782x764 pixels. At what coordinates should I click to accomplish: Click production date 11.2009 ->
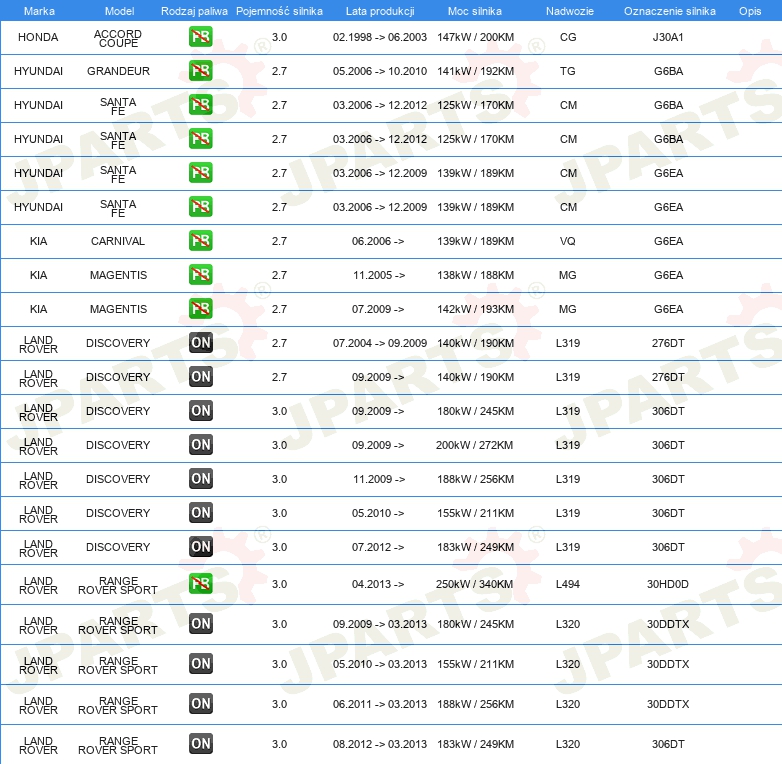click(x=379, y=479)
